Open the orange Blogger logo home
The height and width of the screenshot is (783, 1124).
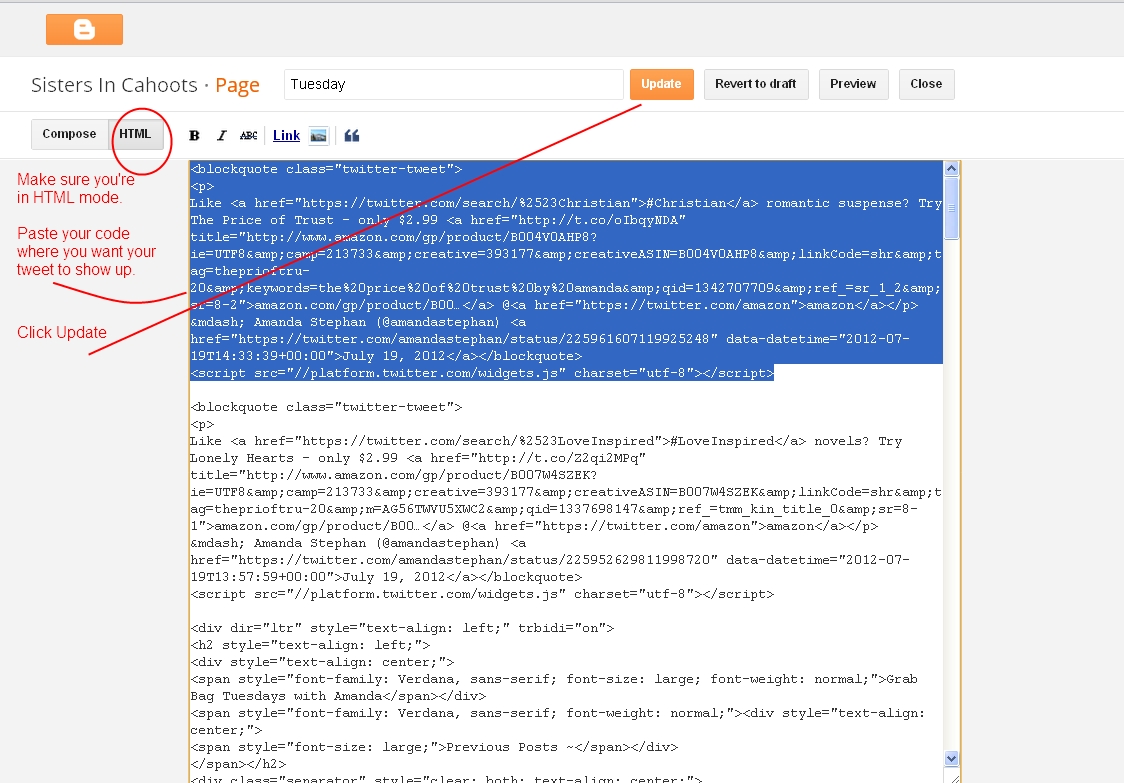(x=85, y=29)
